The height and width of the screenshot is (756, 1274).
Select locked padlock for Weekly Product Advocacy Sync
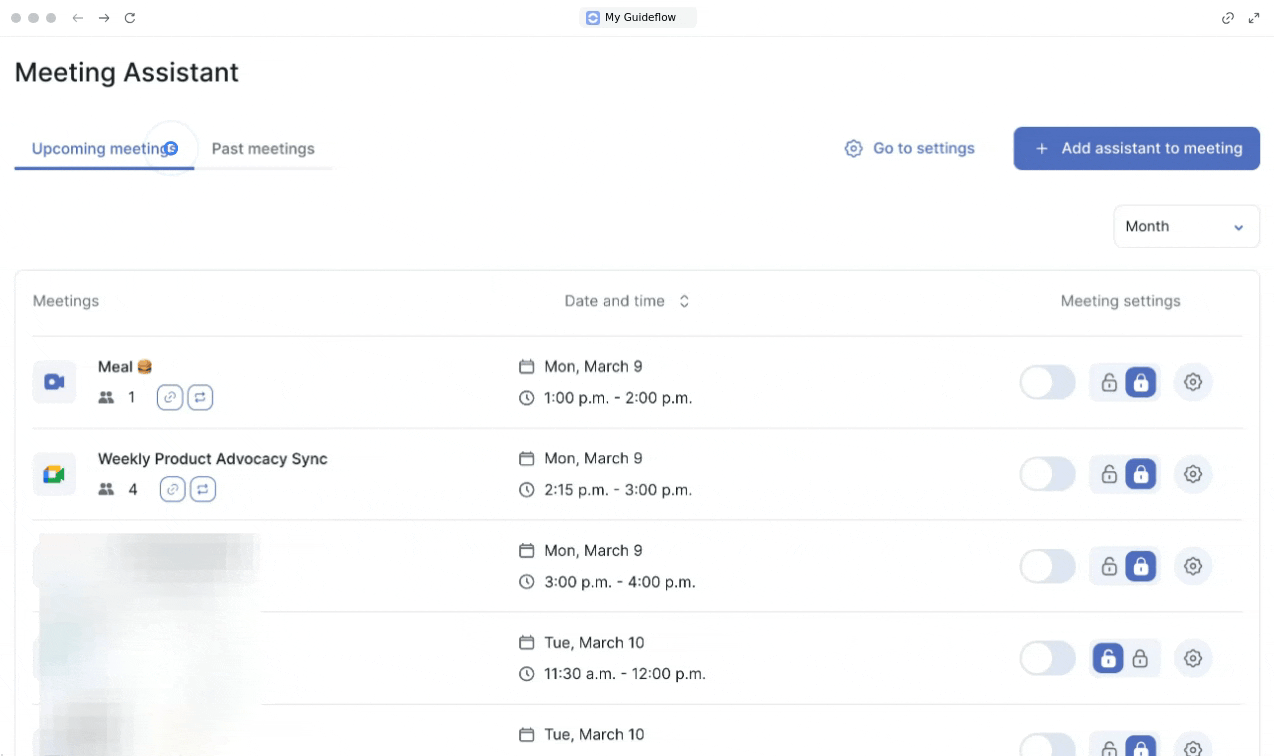(1140, 474)
